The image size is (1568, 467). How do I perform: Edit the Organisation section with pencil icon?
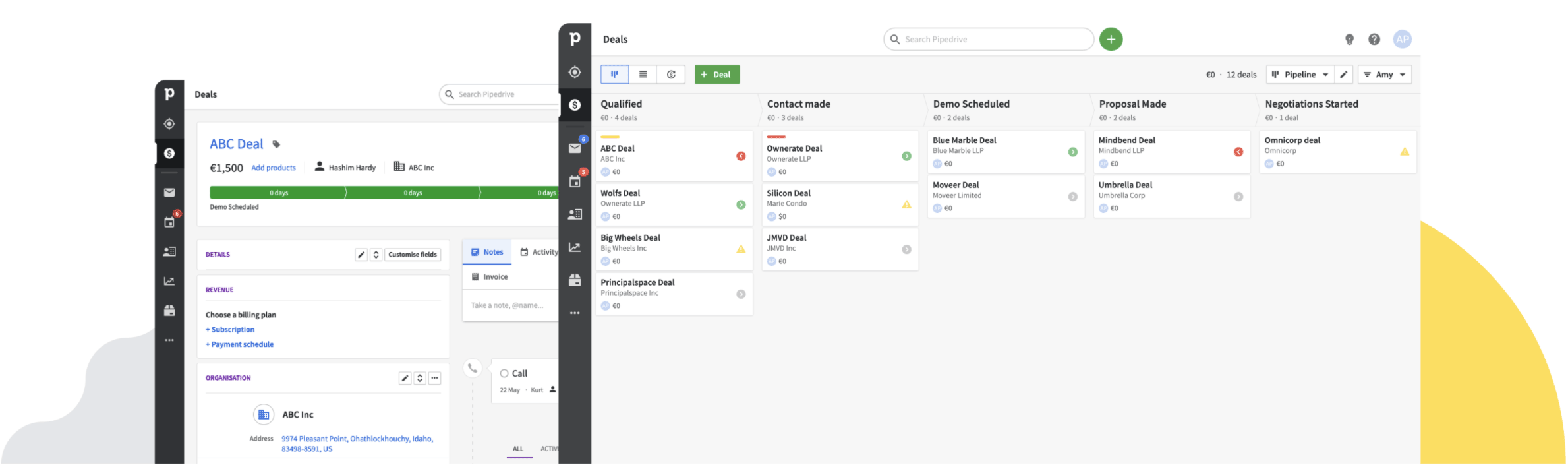405,379
